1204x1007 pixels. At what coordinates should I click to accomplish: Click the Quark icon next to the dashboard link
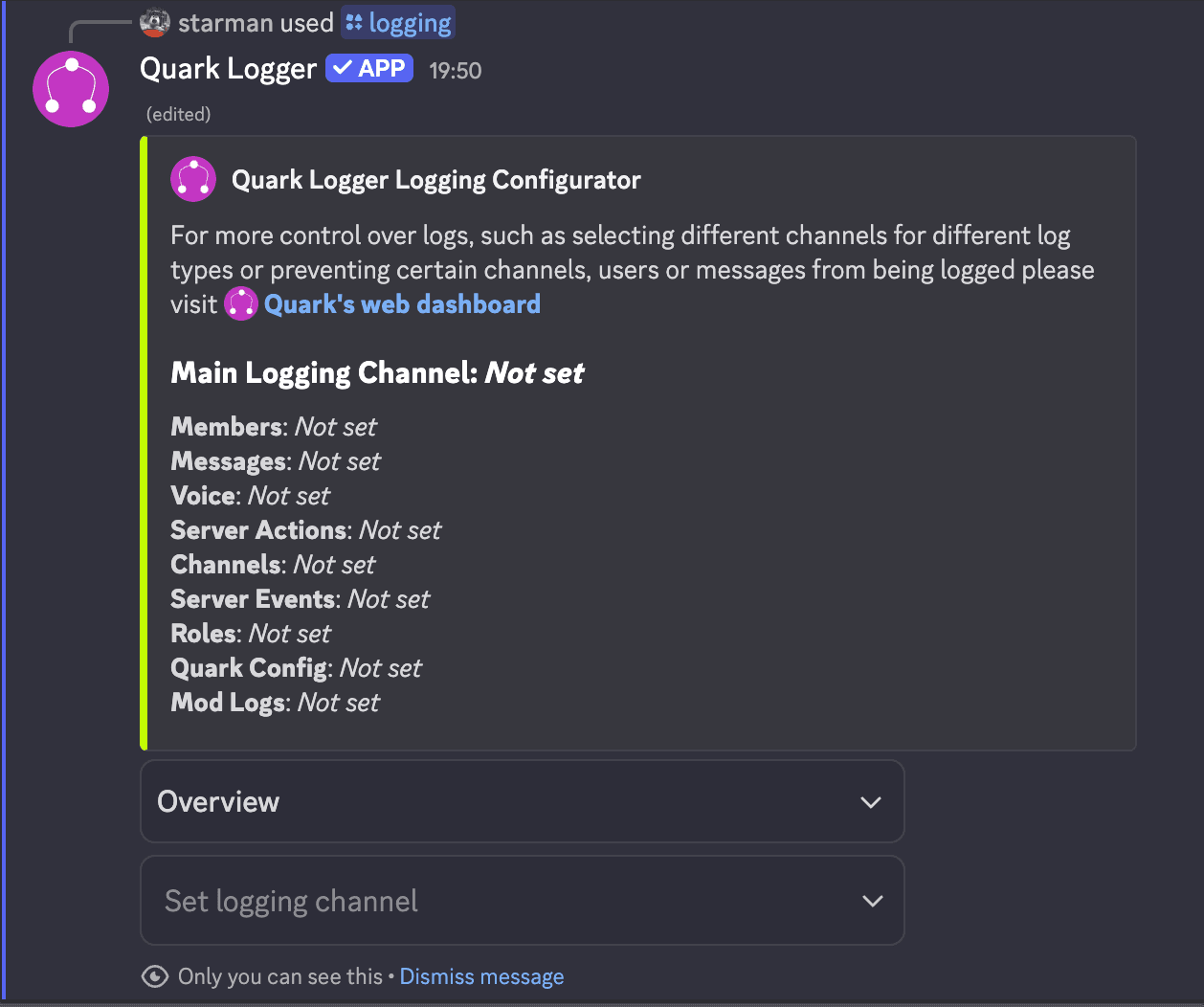click(x=240, y=302)
